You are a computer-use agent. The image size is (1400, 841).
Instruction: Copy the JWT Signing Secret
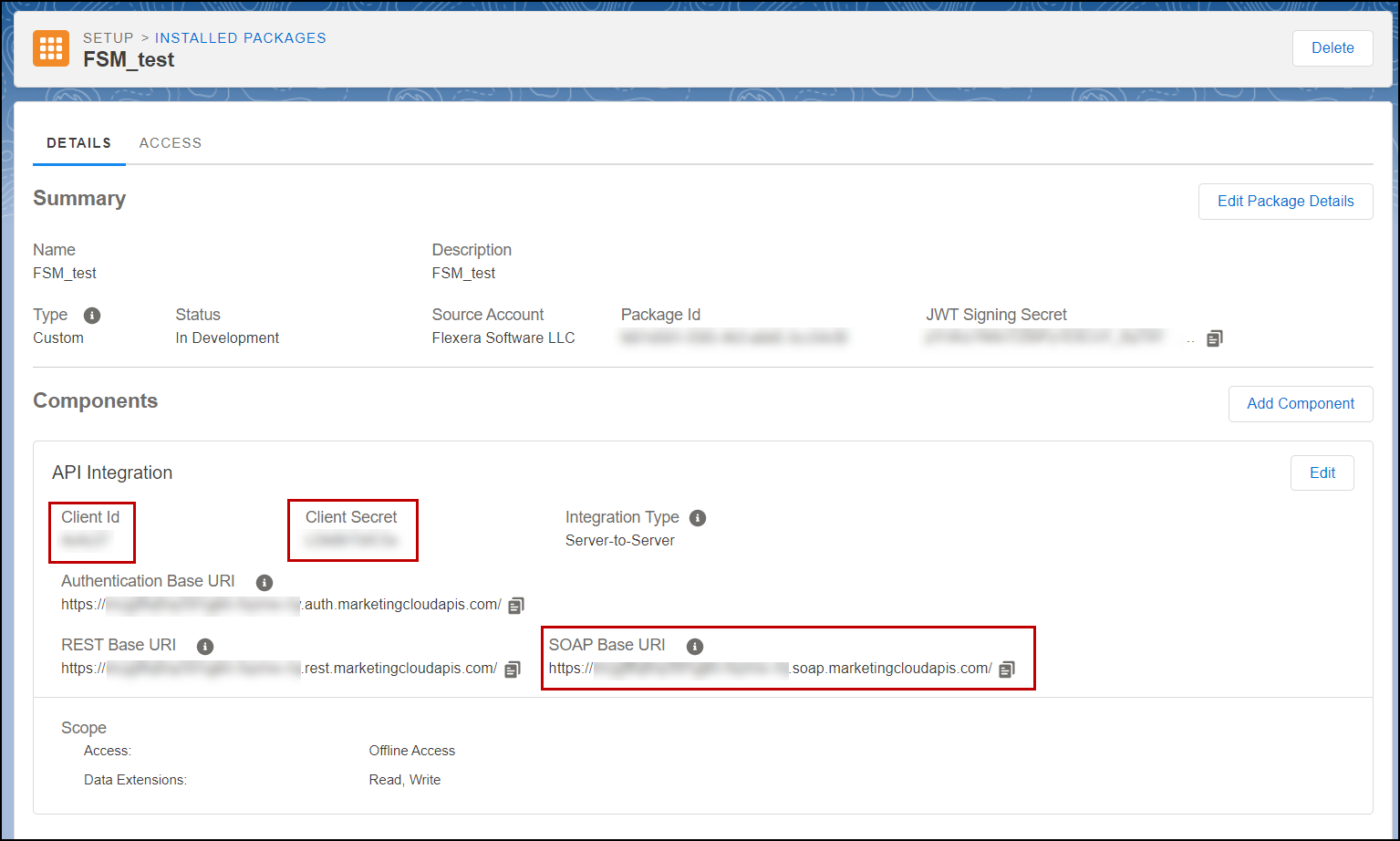(x=1214, y=338)
